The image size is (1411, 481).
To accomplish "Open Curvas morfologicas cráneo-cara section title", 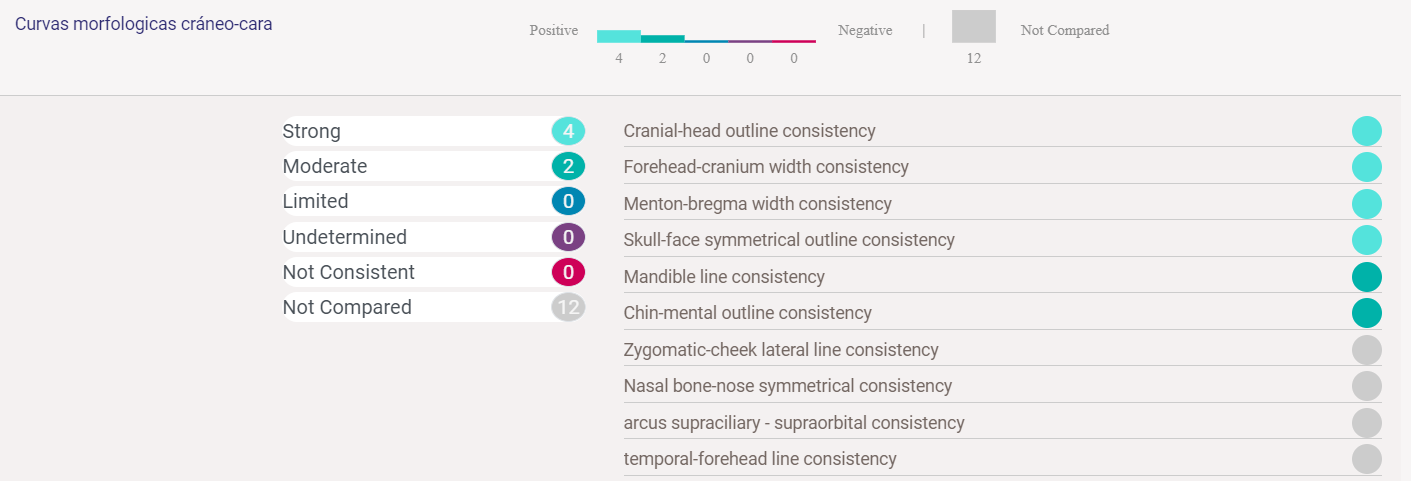I will point(143,24).
